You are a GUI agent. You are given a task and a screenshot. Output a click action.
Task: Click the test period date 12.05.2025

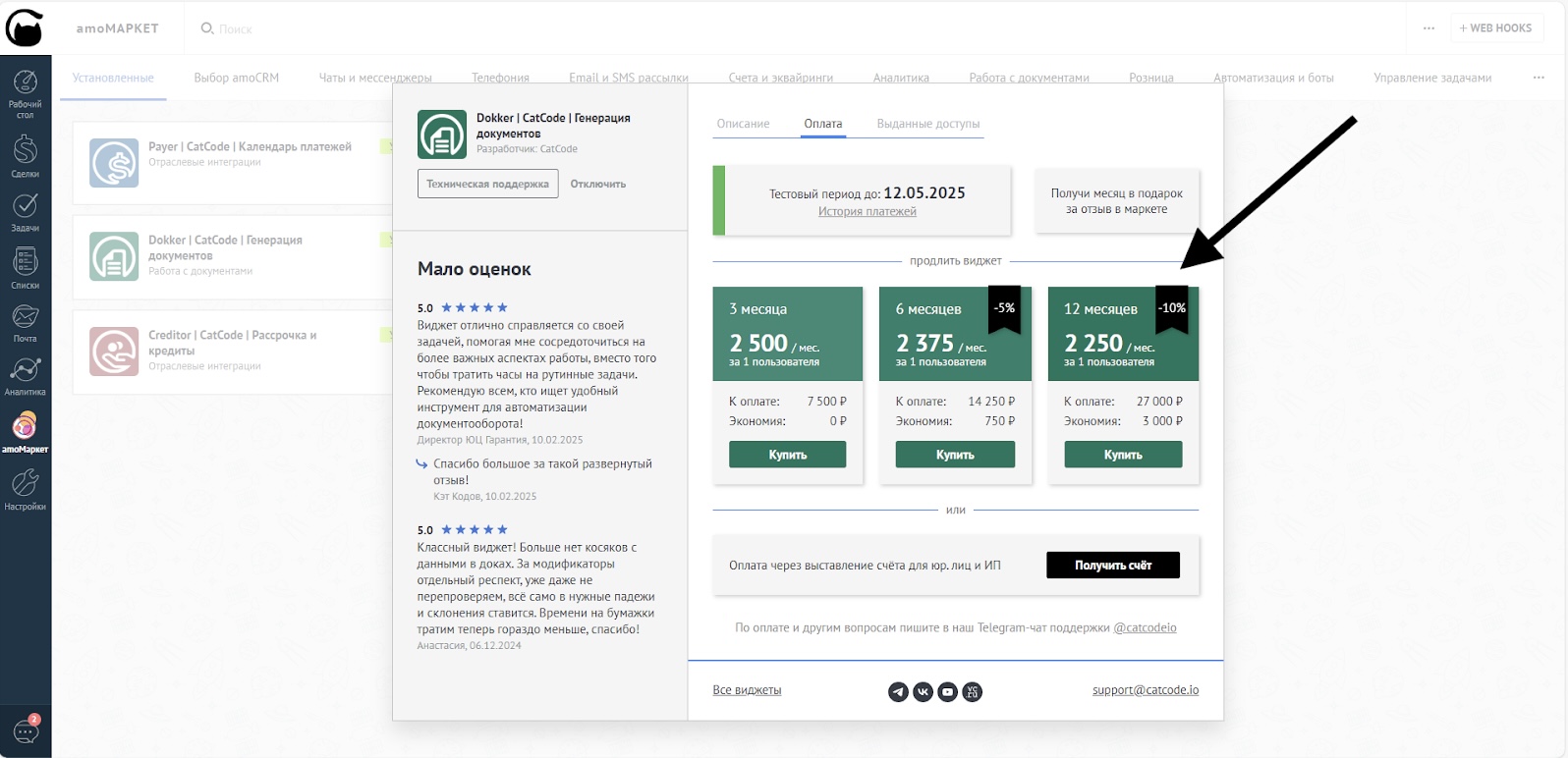point(924,193)
